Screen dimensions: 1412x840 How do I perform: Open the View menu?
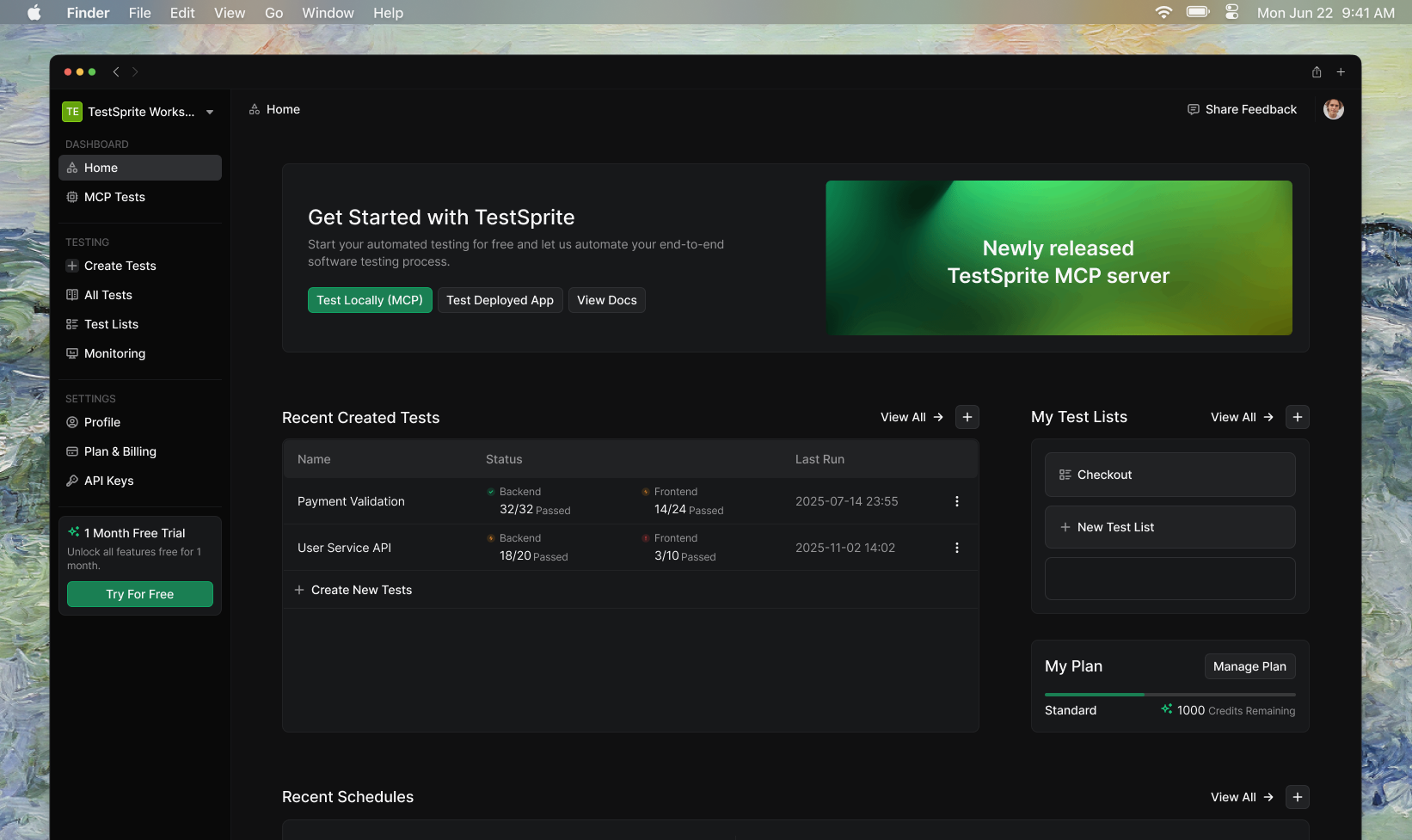coord(230,13)
